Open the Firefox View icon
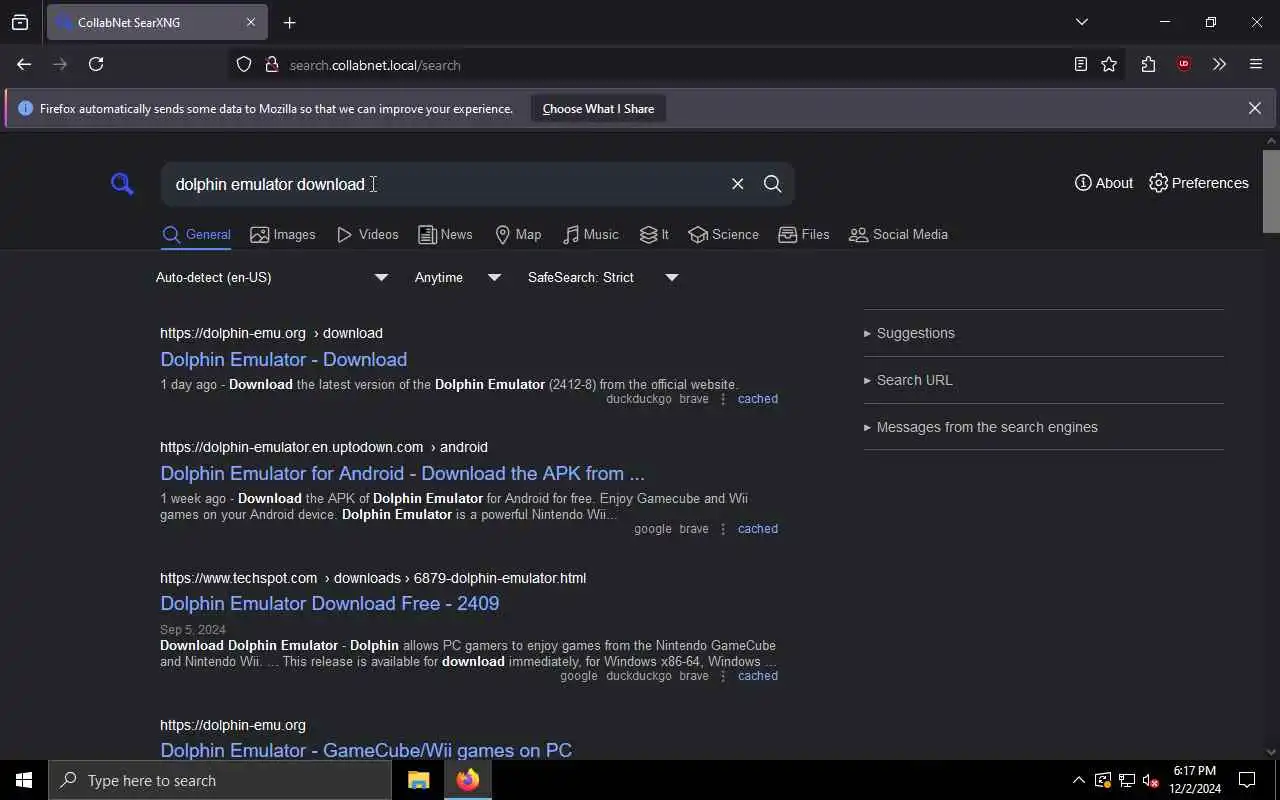1280x800 pixels. tap(20, 22)
